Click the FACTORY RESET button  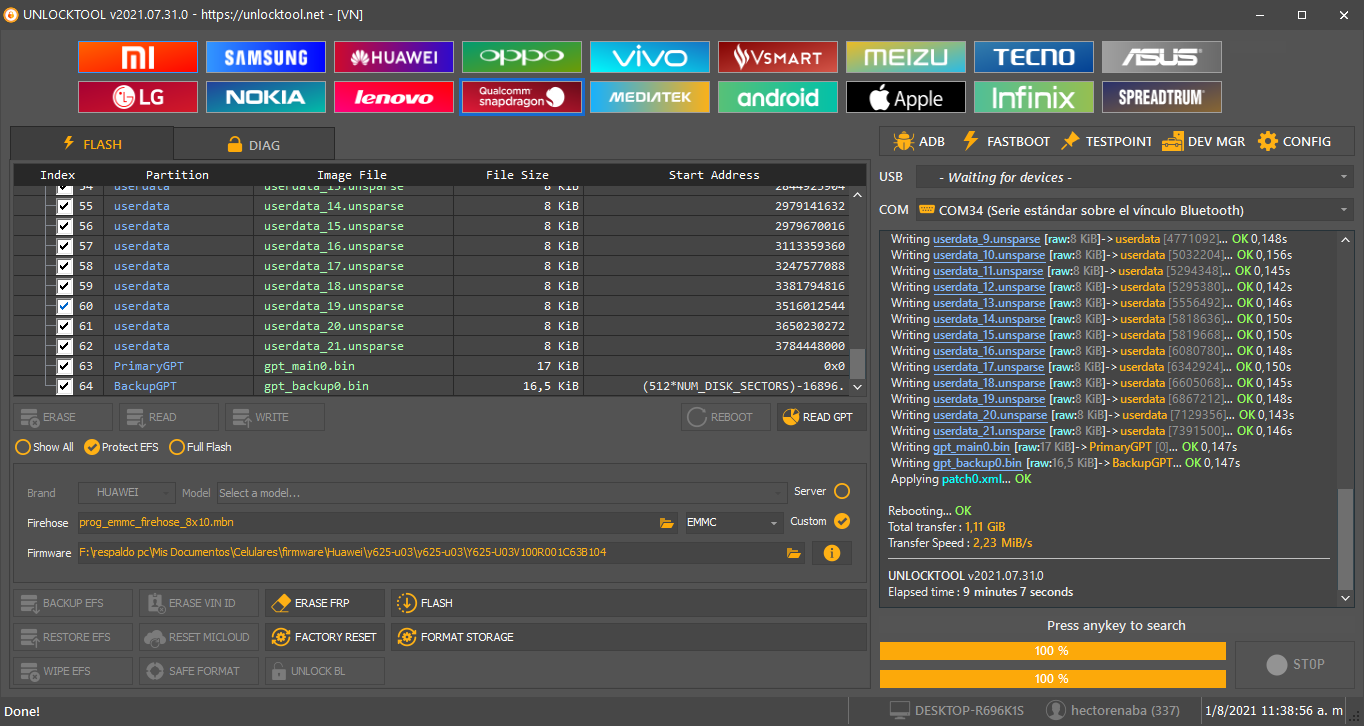[325, 637]
